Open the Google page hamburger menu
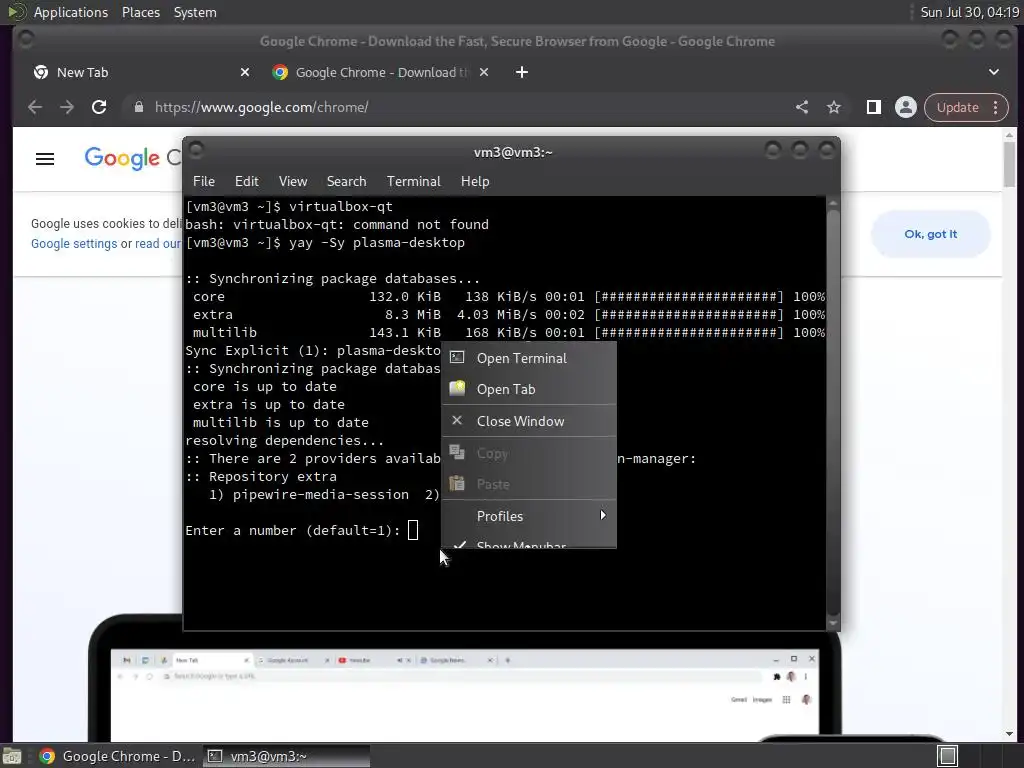 [x=45, y=159]
